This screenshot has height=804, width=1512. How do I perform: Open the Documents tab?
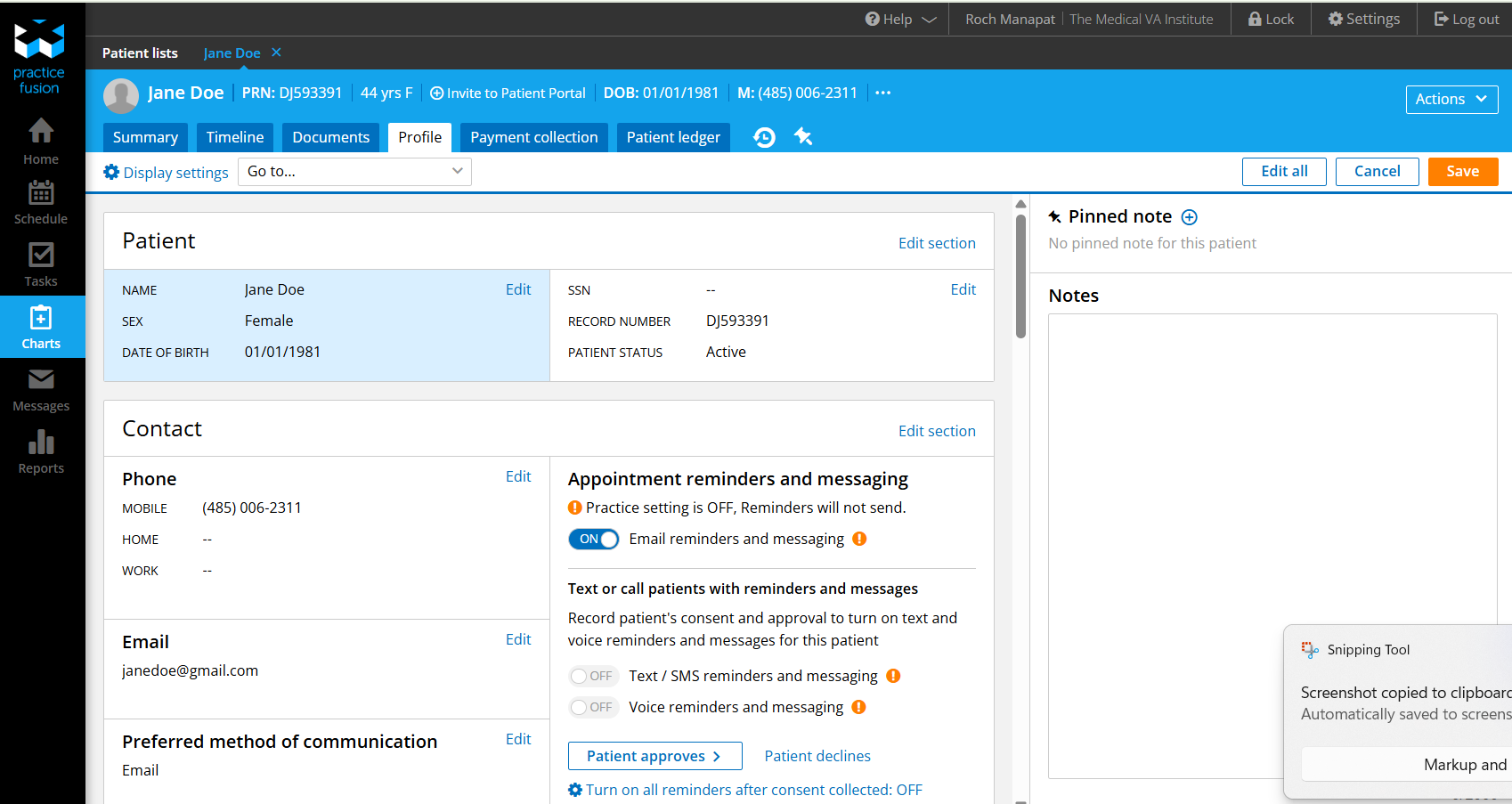click(x=331, y=137)
